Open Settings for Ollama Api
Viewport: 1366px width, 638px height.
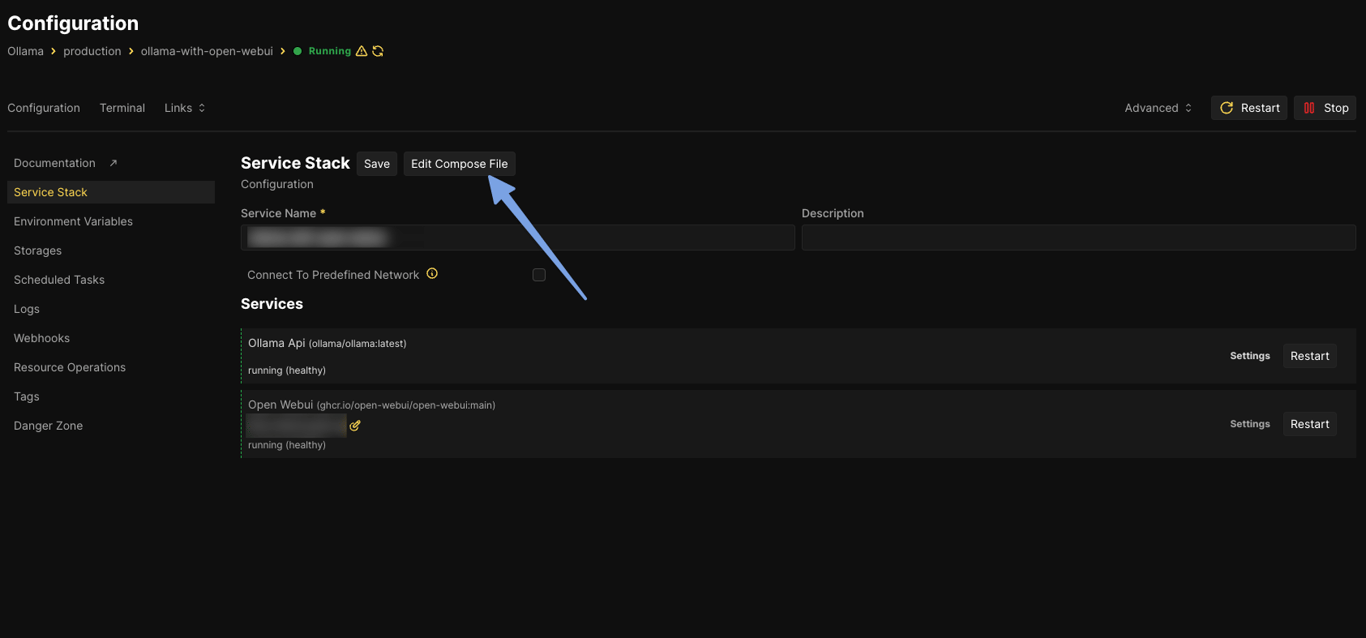click(x=1249, y=356)
